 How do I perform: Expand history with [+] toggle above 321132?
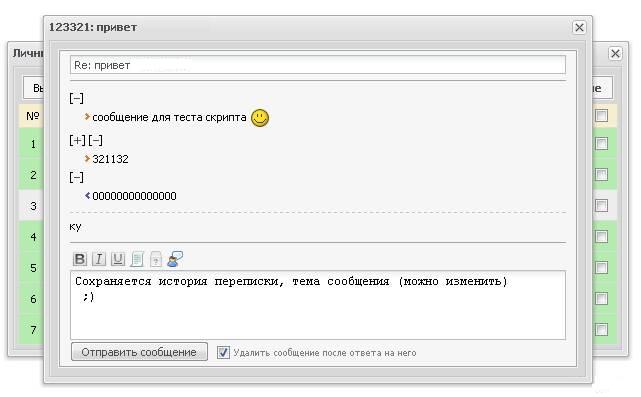(x=77, y=140)
